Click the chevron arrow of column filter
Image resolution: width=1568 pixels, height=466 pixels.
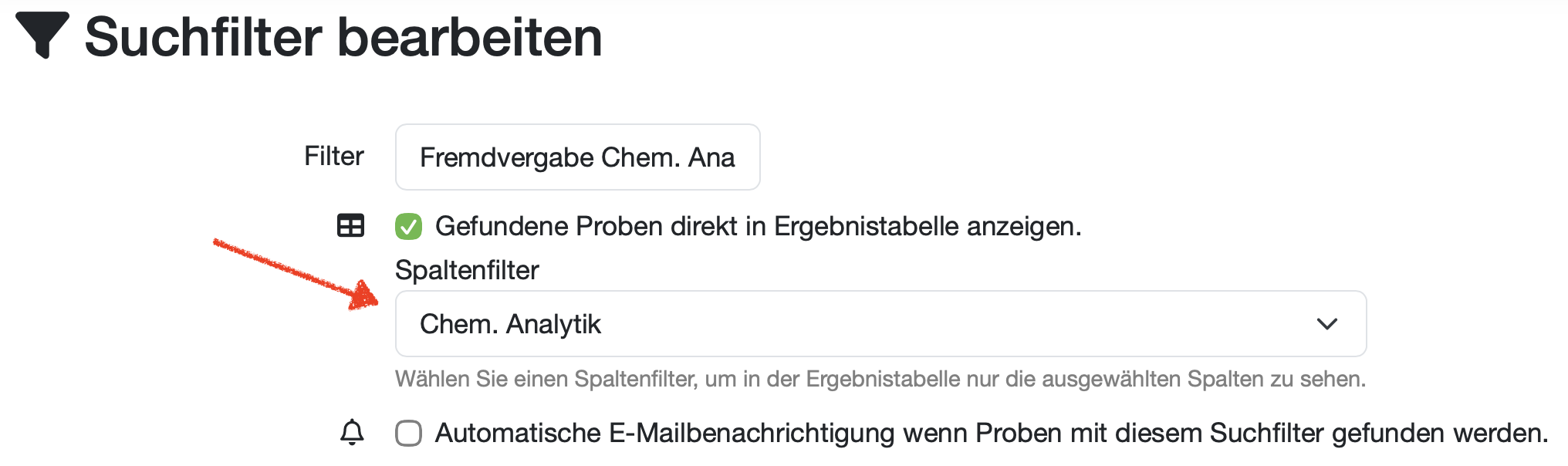(x=1326, y=324)
